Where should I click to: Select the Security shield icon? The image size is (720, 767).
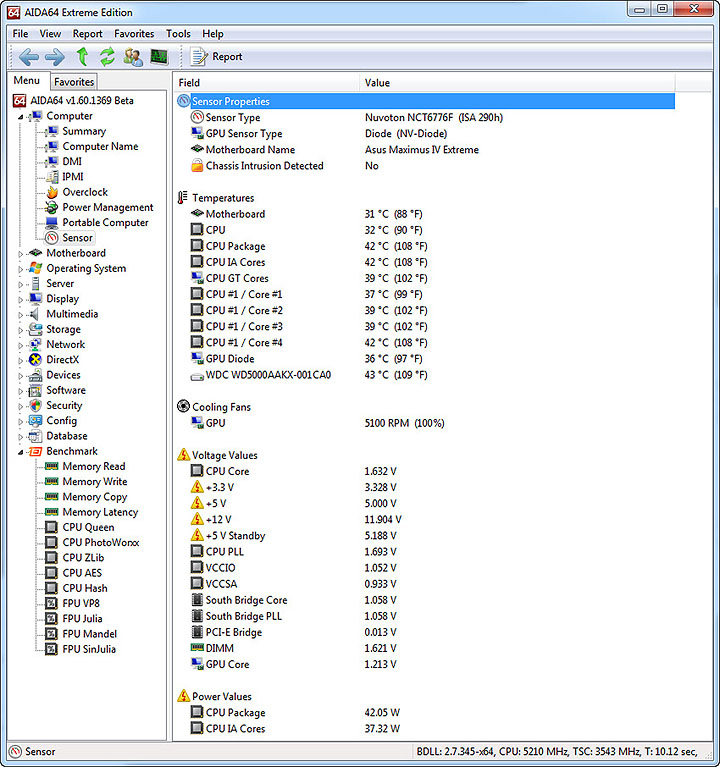[x=35, y=406]
